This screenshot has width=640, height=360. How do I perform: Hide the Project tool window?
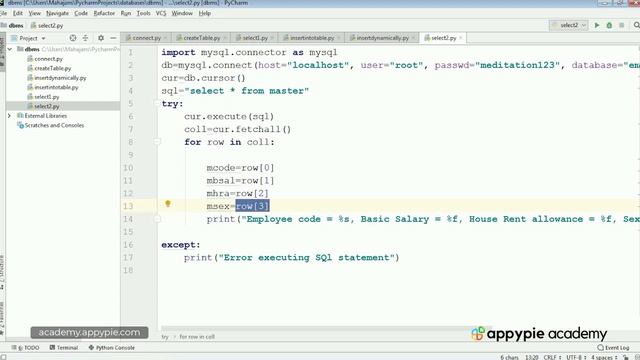pos(113,38)
